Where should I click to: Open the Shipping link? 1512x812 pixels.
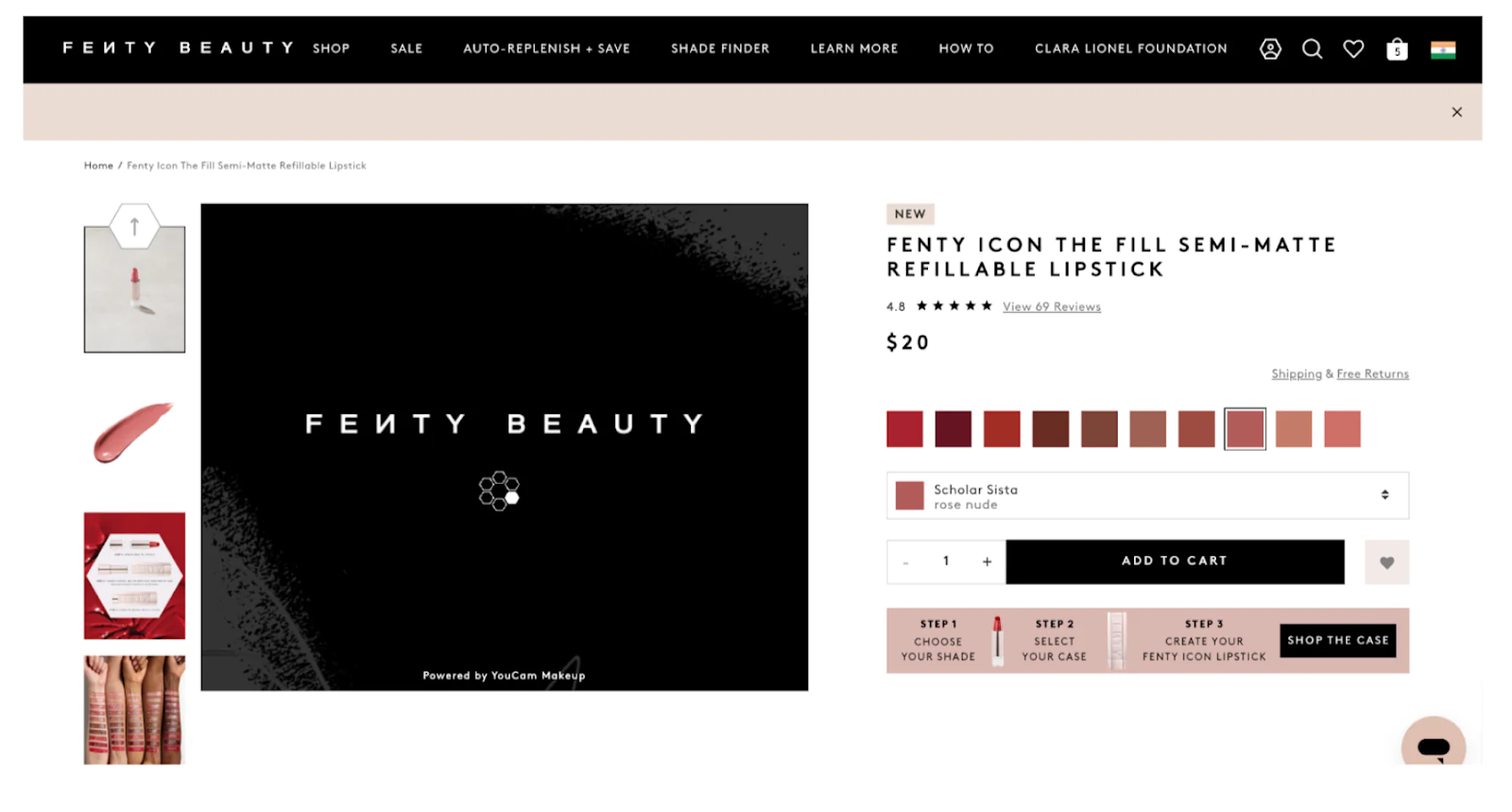click(x=1297, y=373)
